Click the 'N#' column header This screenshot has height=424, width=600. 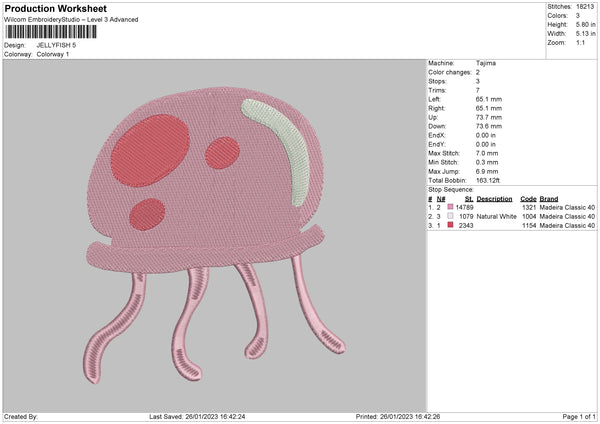click(x=441, y=199)
